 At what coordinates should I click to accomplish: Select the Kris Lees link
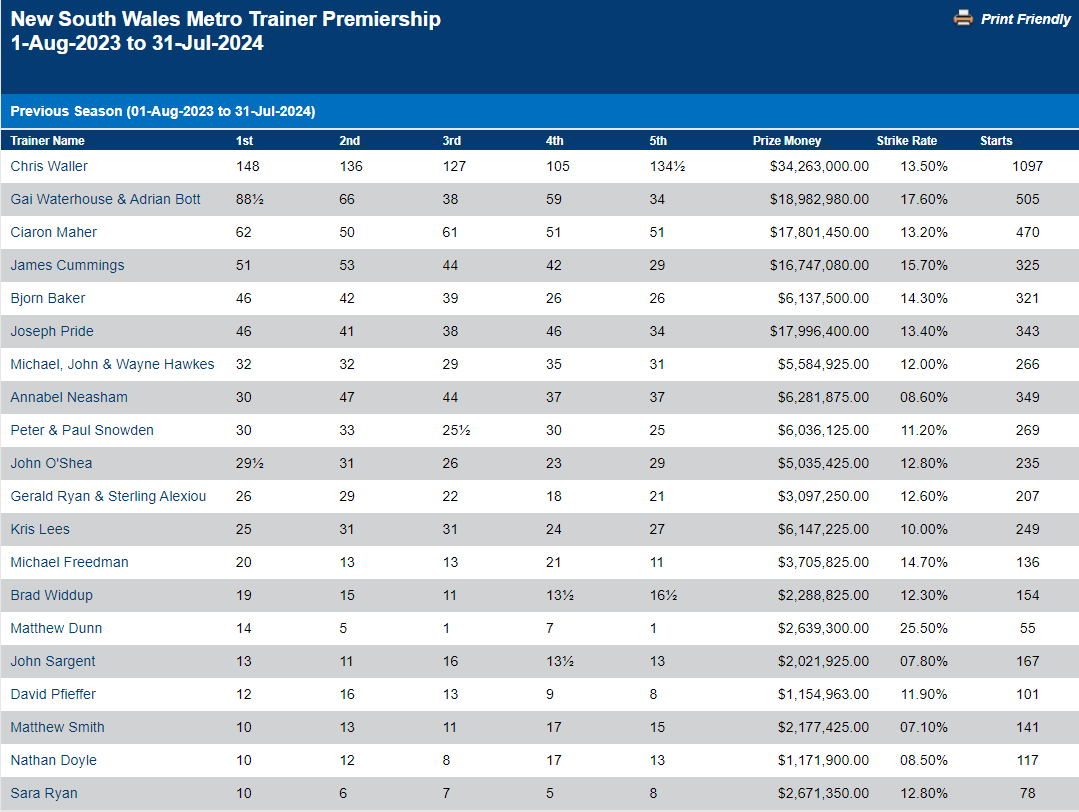pos(40,529)
